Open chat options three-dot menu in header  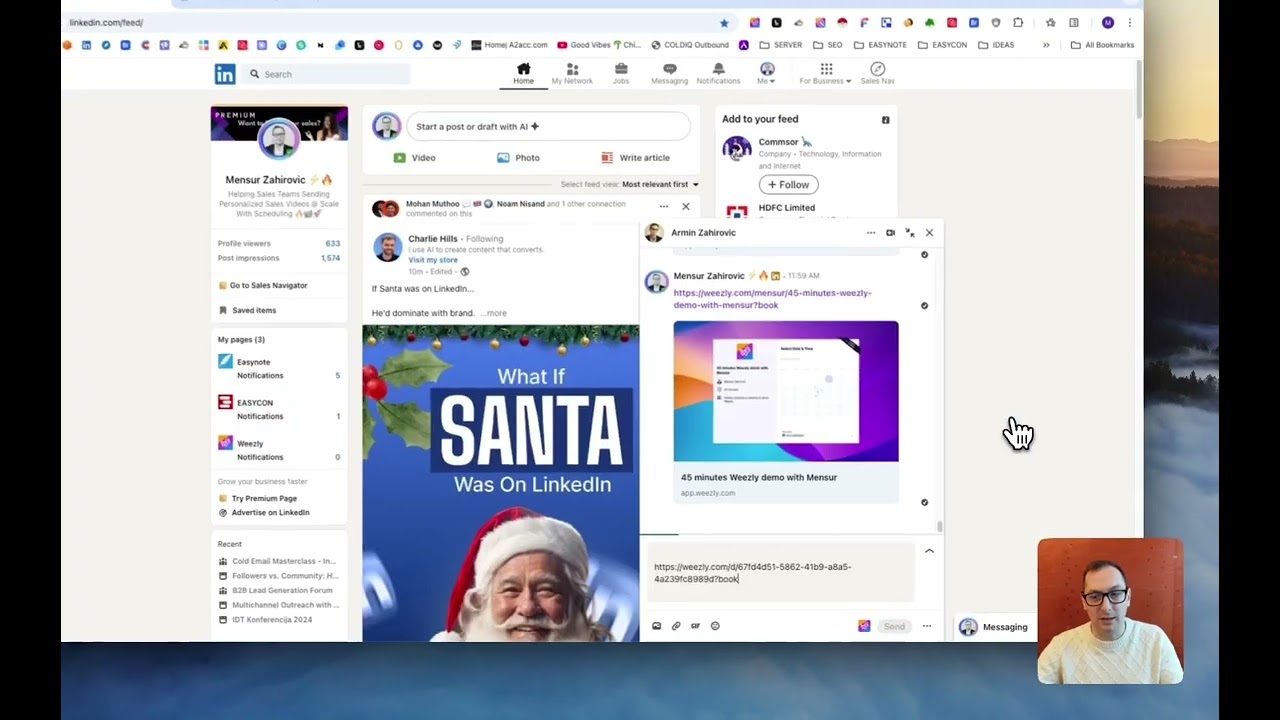(x=871, y=233)
